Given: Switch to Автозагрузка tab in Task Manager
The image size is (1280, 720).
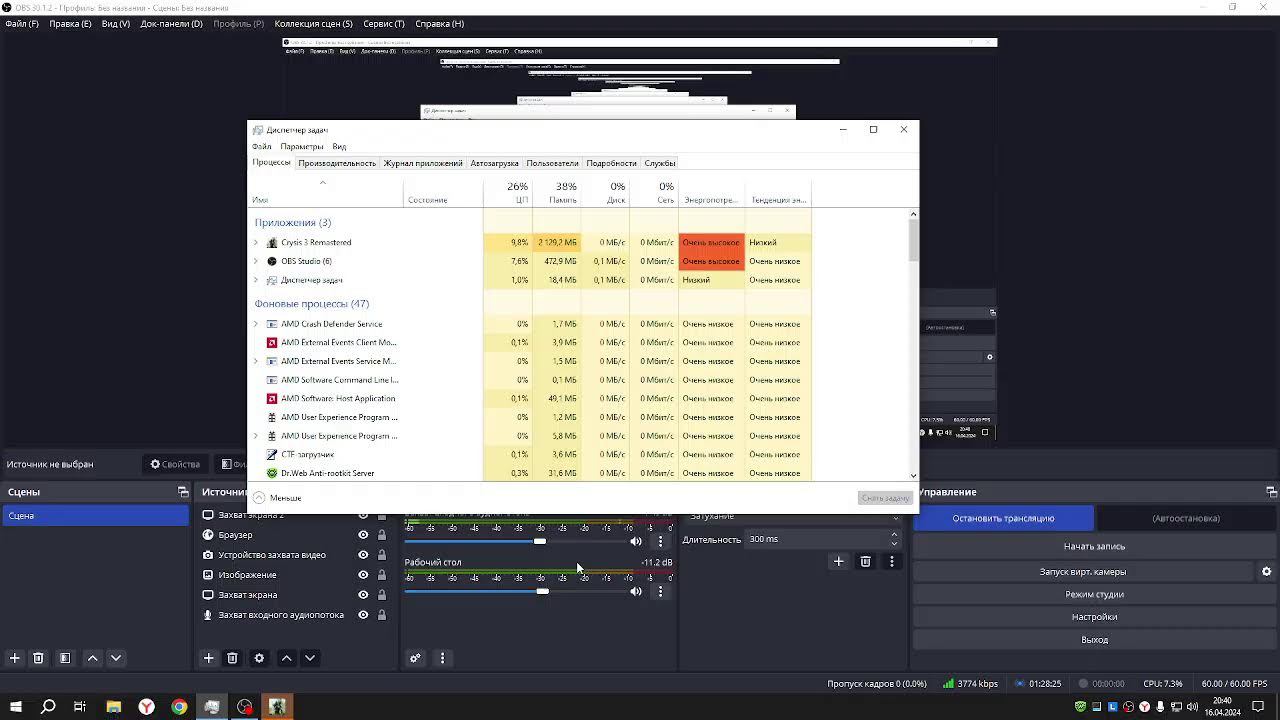Looking at the screenshot, I should pos(494,163).
